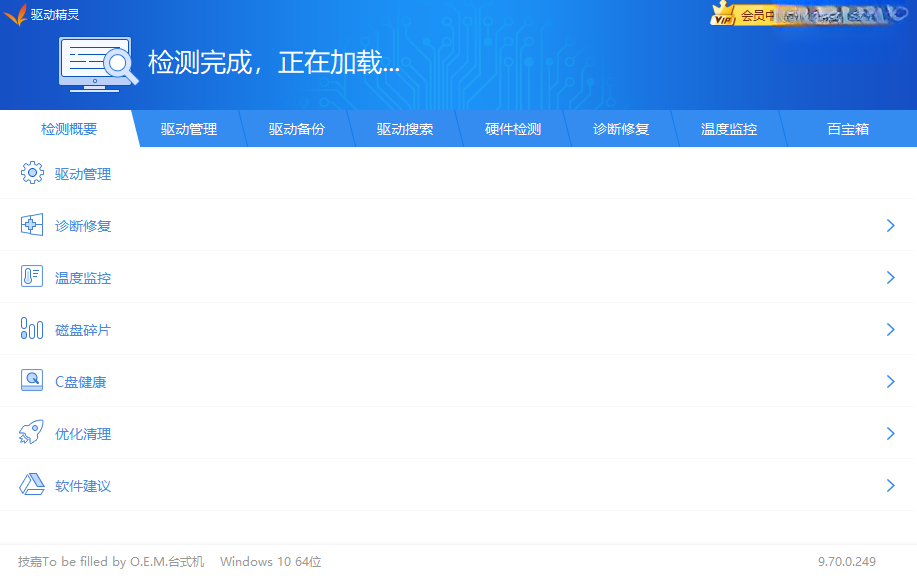Open the 硬件检测 tab

[x=513, y=129]
